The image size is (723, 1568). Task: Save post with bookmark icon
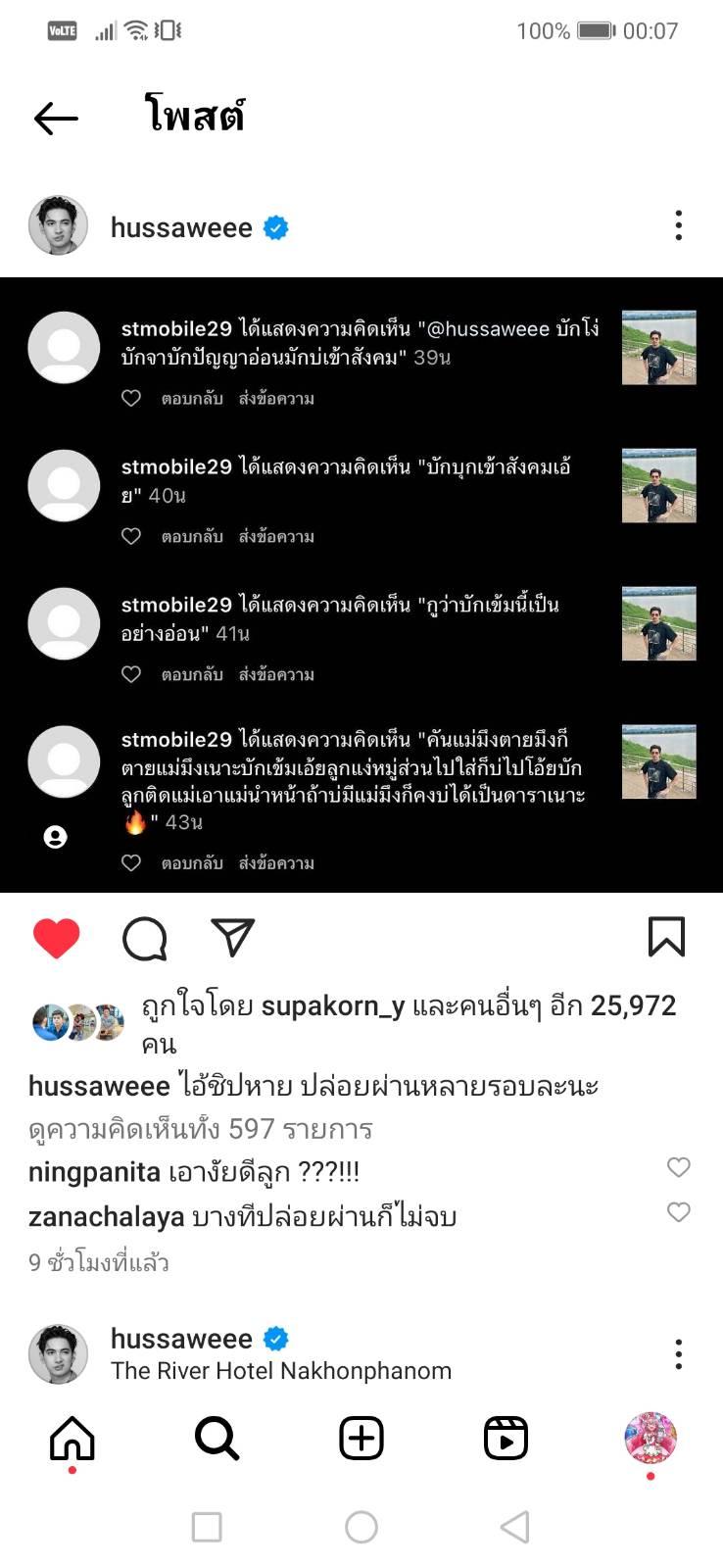(x=666, y=937)
